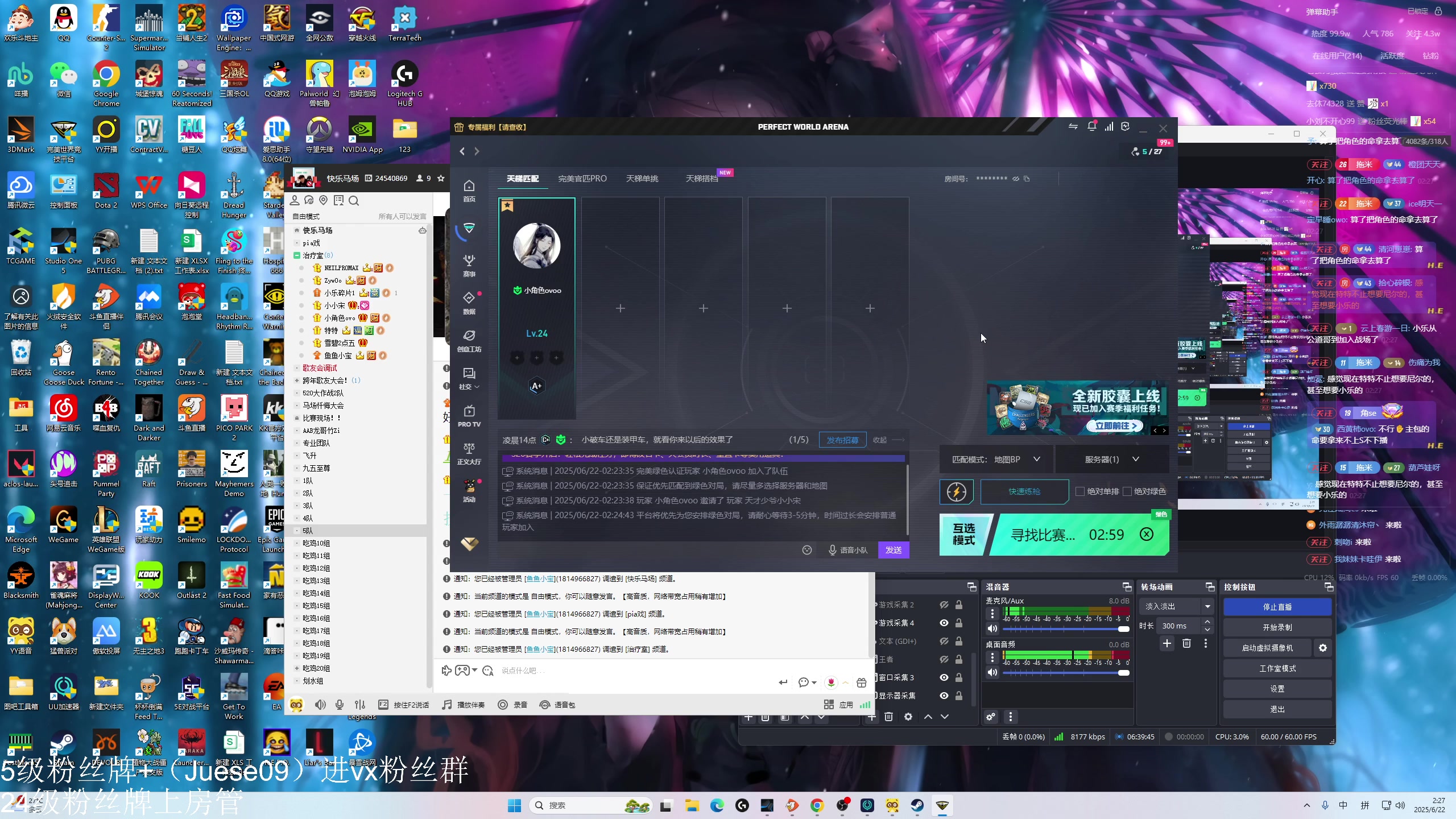
Task: Open 首页 home in Perfect World Arena sidebar
Action: click(469, 191)
